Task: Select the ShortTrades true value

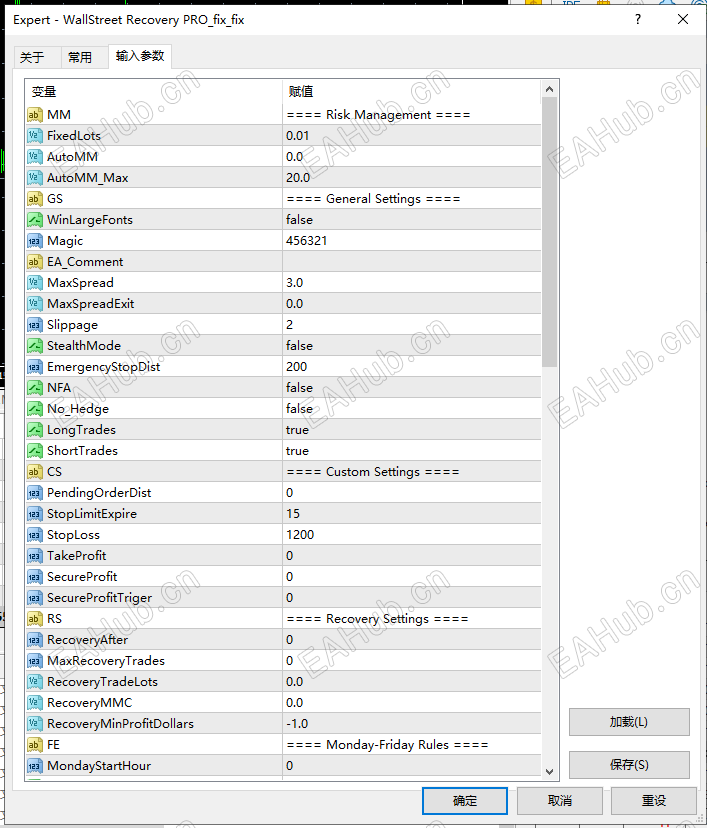Action: 297,450
